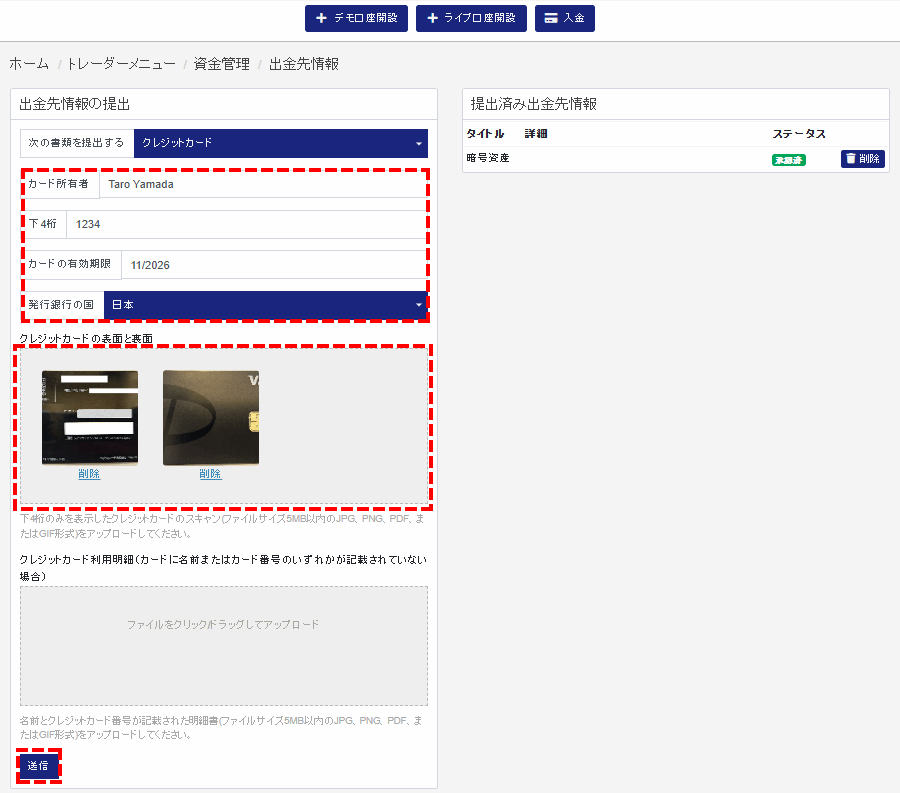Image resolution: width=900 pixels, height=793 pixels.
Task: Click the タイトル column header
Action: tap(485, 134)
